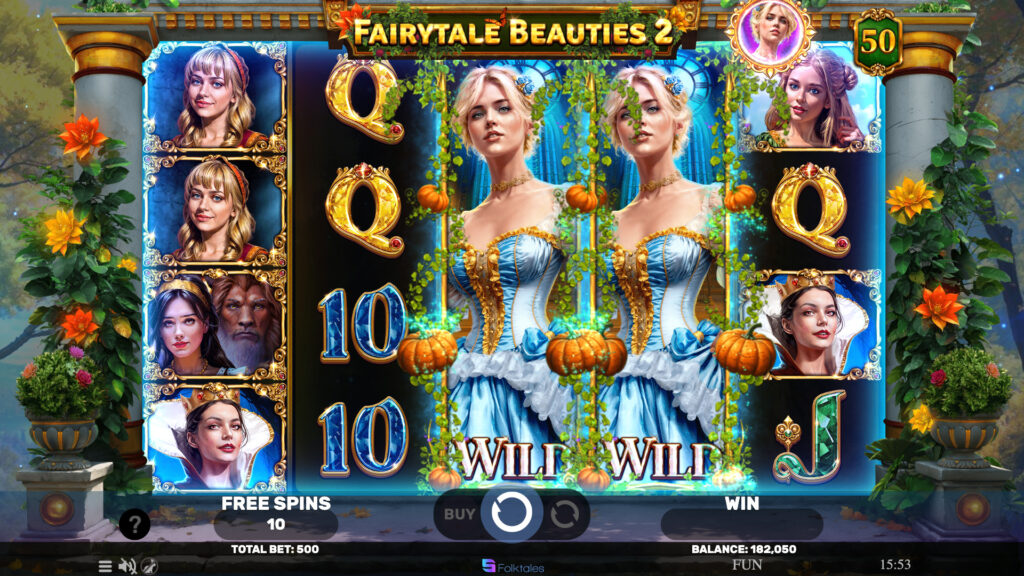Click the blonde princess round medallion

(x=770, y=33)
